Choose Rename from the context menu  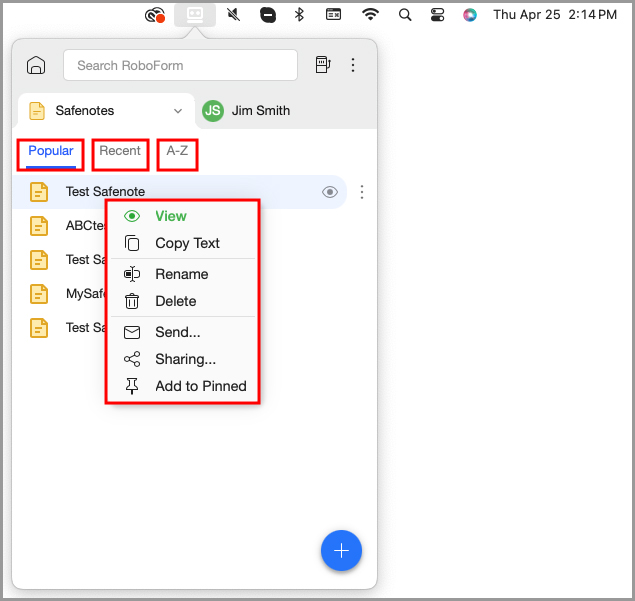[183, 274]
